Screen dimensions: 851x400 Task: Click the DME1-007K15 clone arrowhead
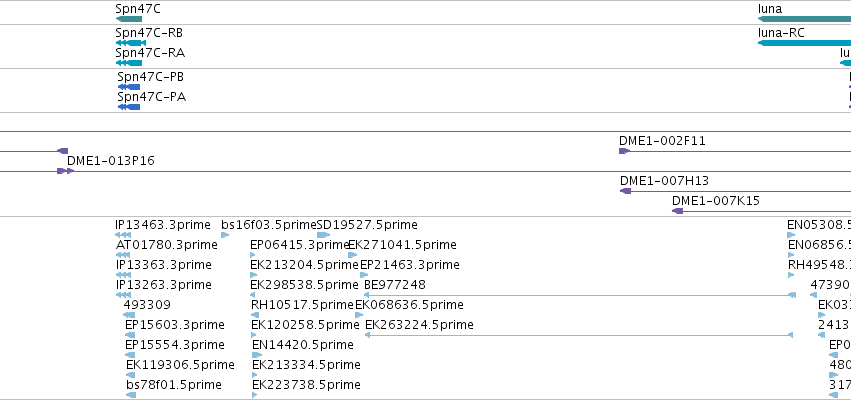[677, 211]
